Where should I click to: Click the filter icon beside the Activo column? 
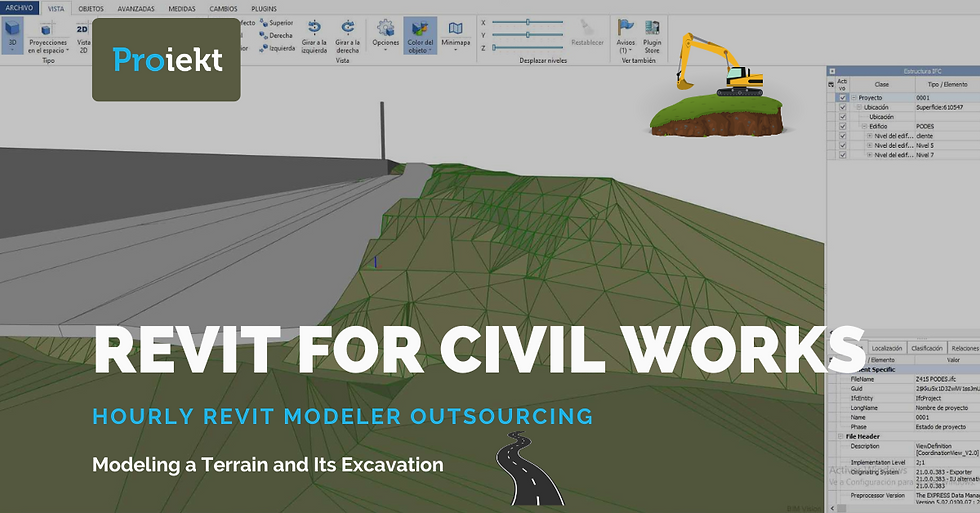click(831, 84)
